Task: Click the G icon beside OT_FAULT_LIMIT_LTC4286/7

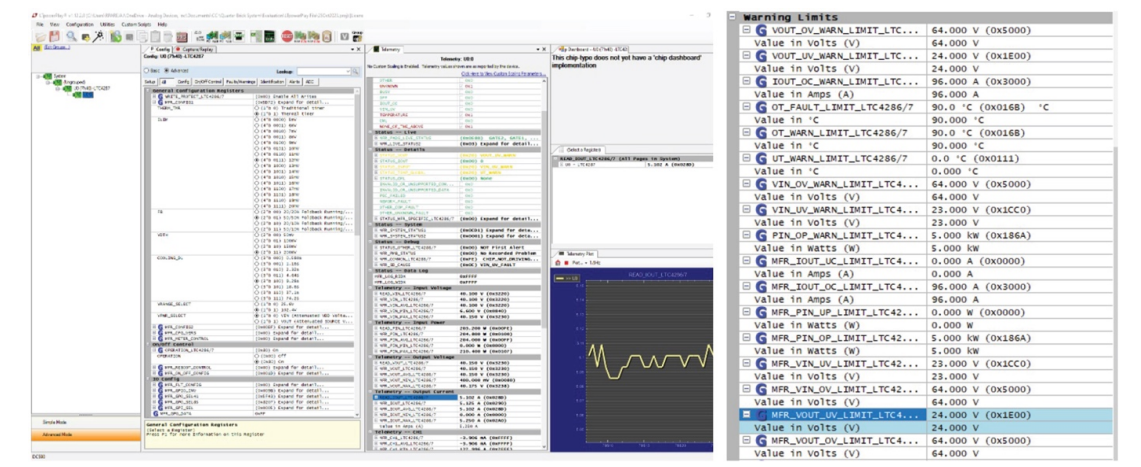Action: (x=761, y=131)
